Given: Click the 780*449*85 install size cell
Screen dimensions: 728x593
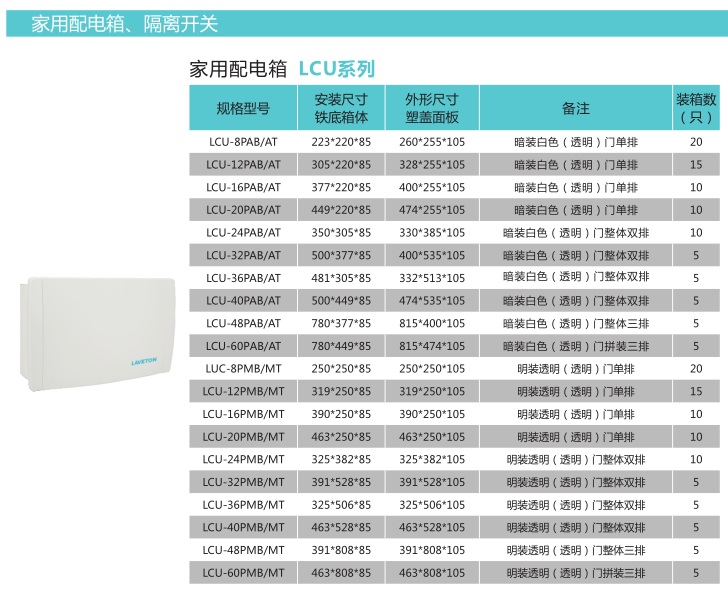Looking at the screenshot, I should tap(341, 346).
